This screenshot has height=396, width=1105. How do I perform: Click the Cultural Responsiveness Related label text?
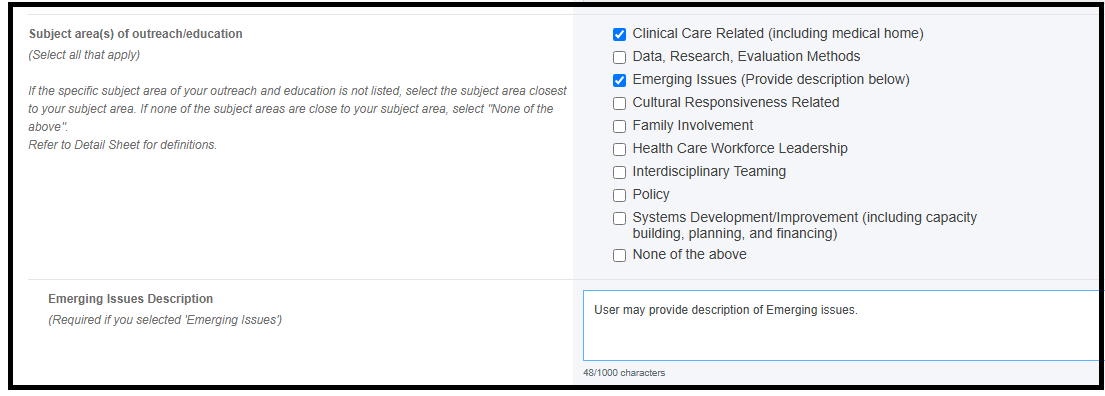(736, 102)
